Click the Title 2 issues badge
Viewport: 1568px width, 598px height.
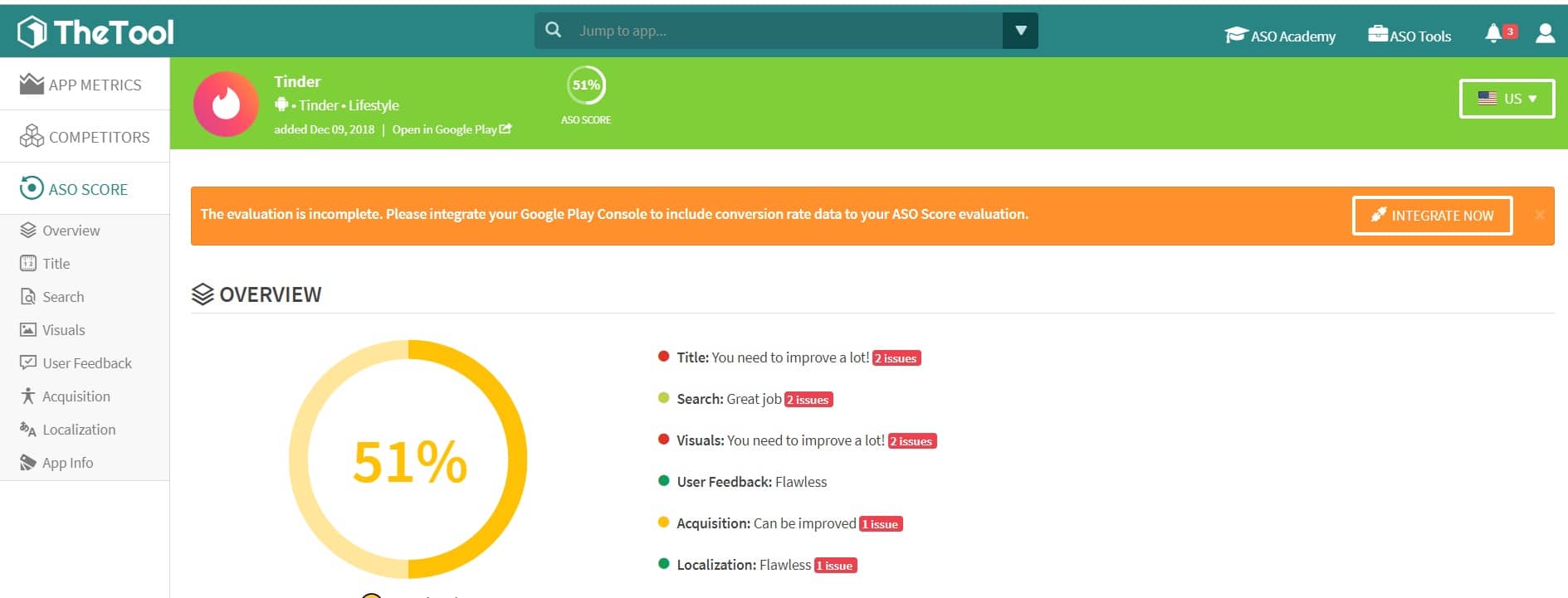tap(896, 358)
